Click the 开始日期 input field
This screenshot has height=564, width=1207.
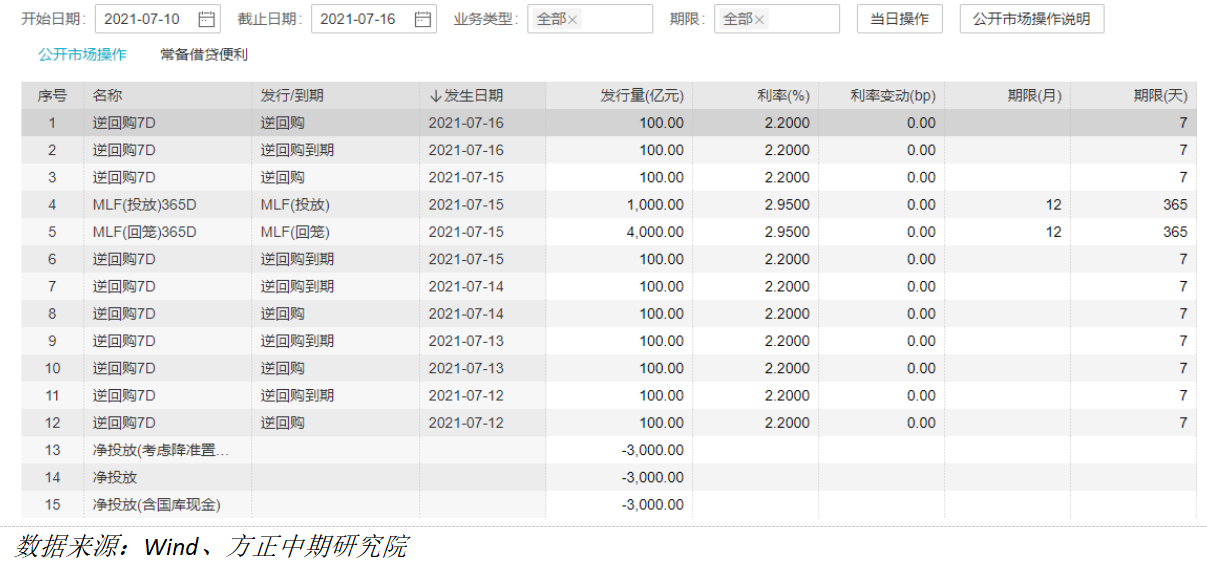point(145,19)
